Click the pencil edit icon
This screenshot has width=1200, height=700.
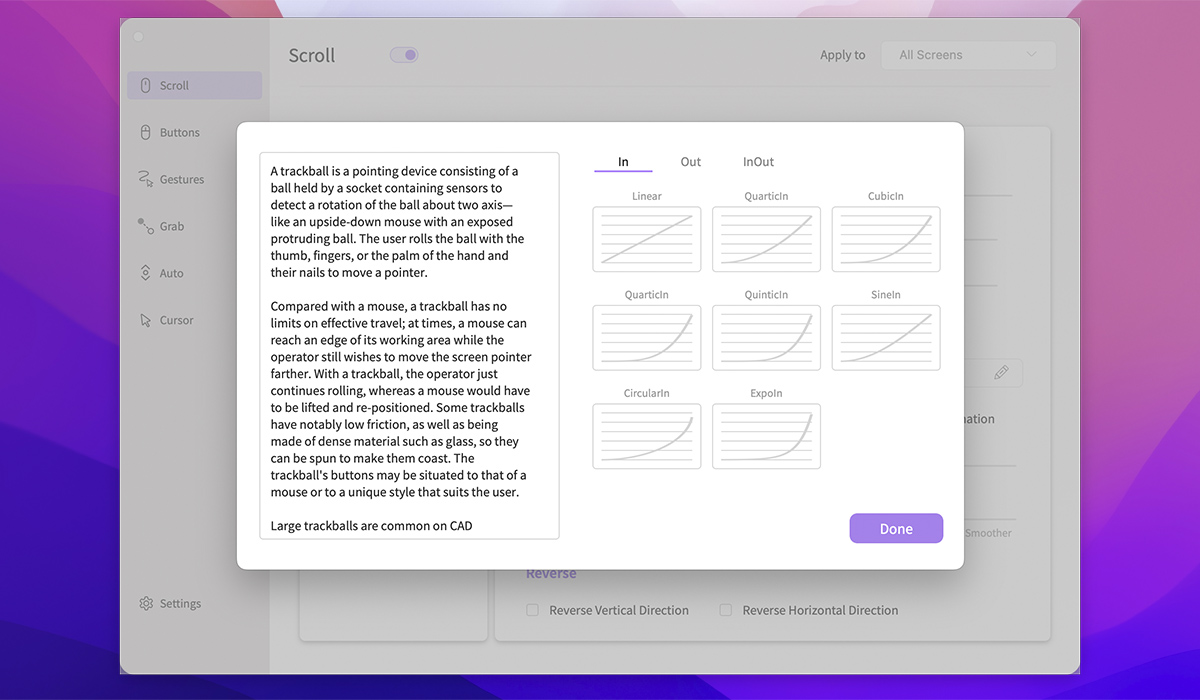tap(1000, 372)
